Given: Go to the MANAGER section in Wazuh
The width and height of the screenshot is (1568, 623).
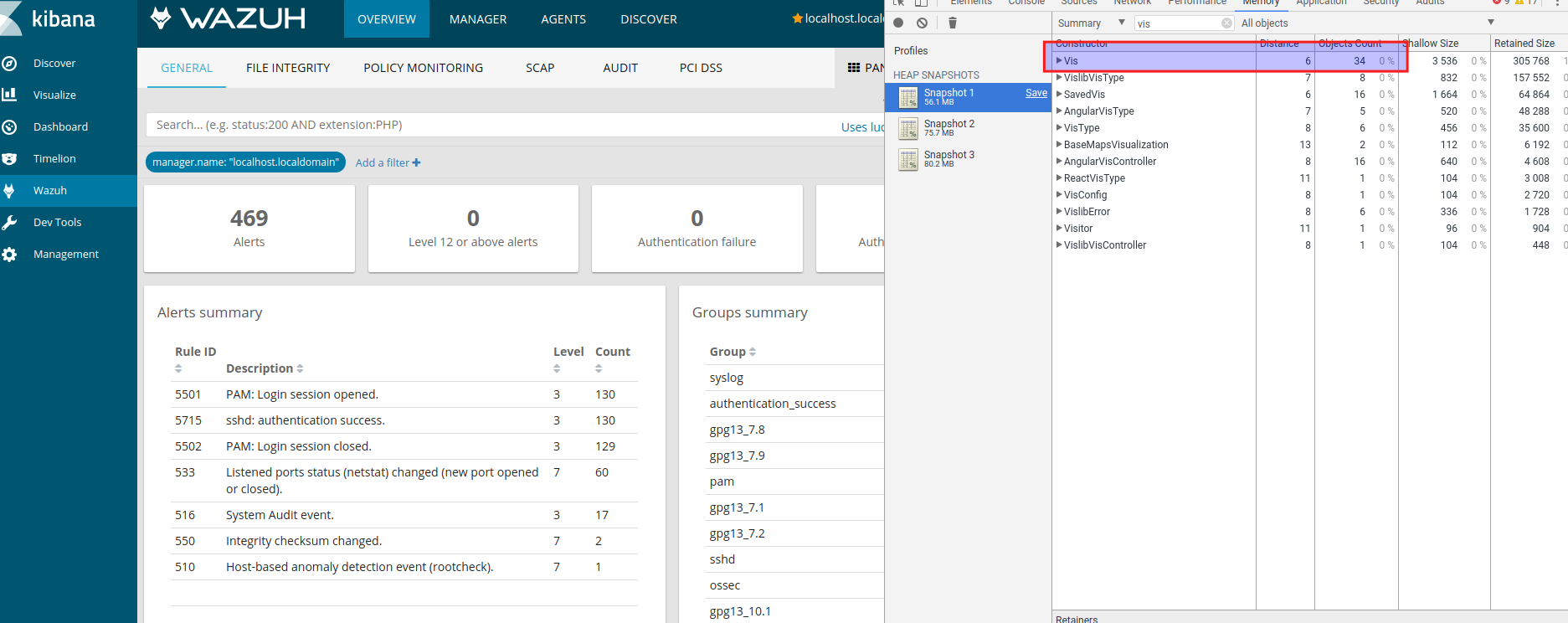Looking at the screenshot, I should coord(478,18).
